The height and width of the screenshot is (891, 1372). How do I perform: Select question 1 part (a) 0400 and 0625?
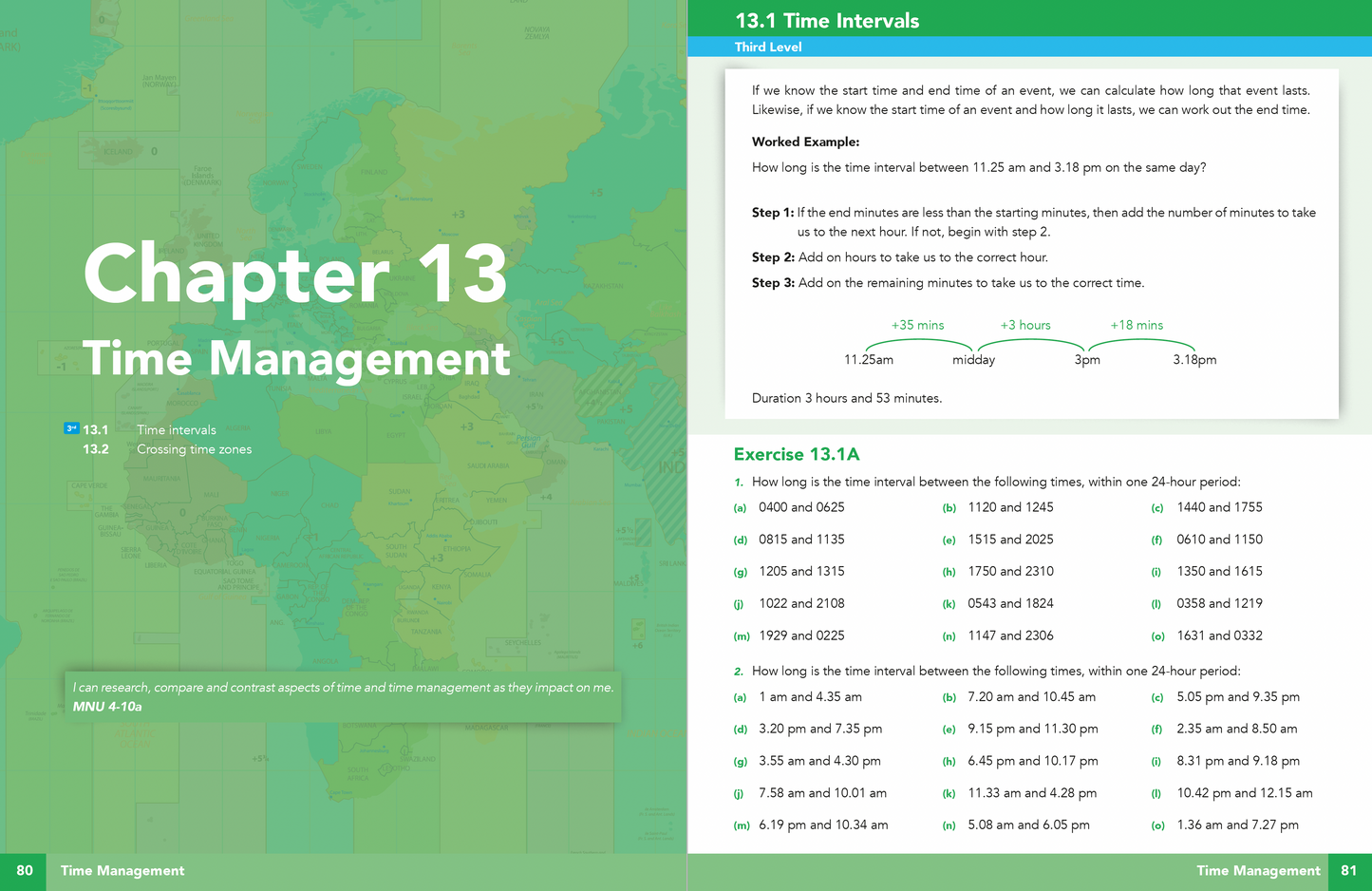click(x=800, y=507)
